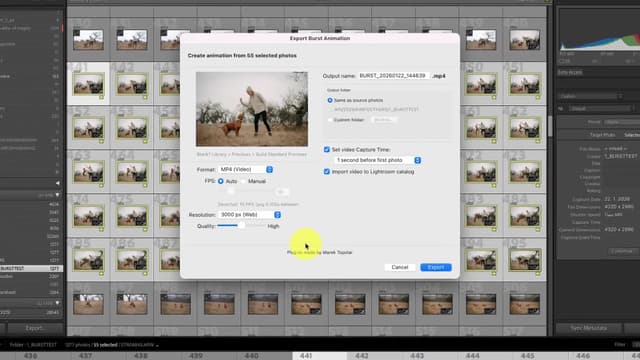Select grid thumbnail number 475
The height and width of the screenshot is (360, 640).
[x=132, y=216]
